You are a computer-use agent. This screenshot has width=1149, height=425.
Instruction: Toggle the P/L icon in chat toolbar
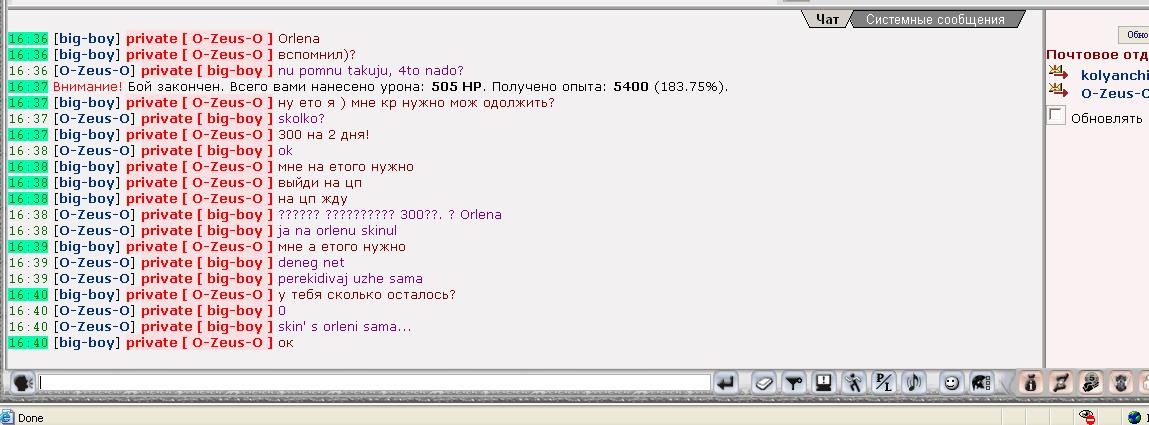[884, 382]
